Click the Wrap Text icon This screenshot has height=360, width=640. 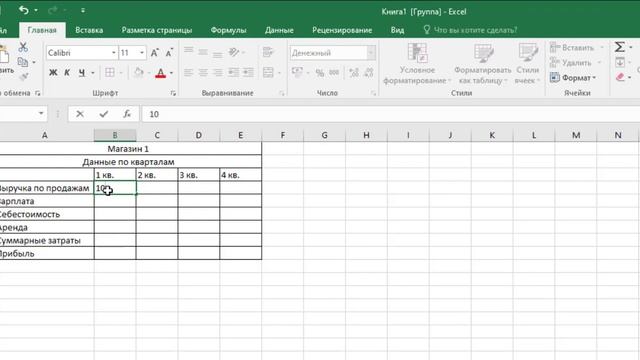coord(268,52)
